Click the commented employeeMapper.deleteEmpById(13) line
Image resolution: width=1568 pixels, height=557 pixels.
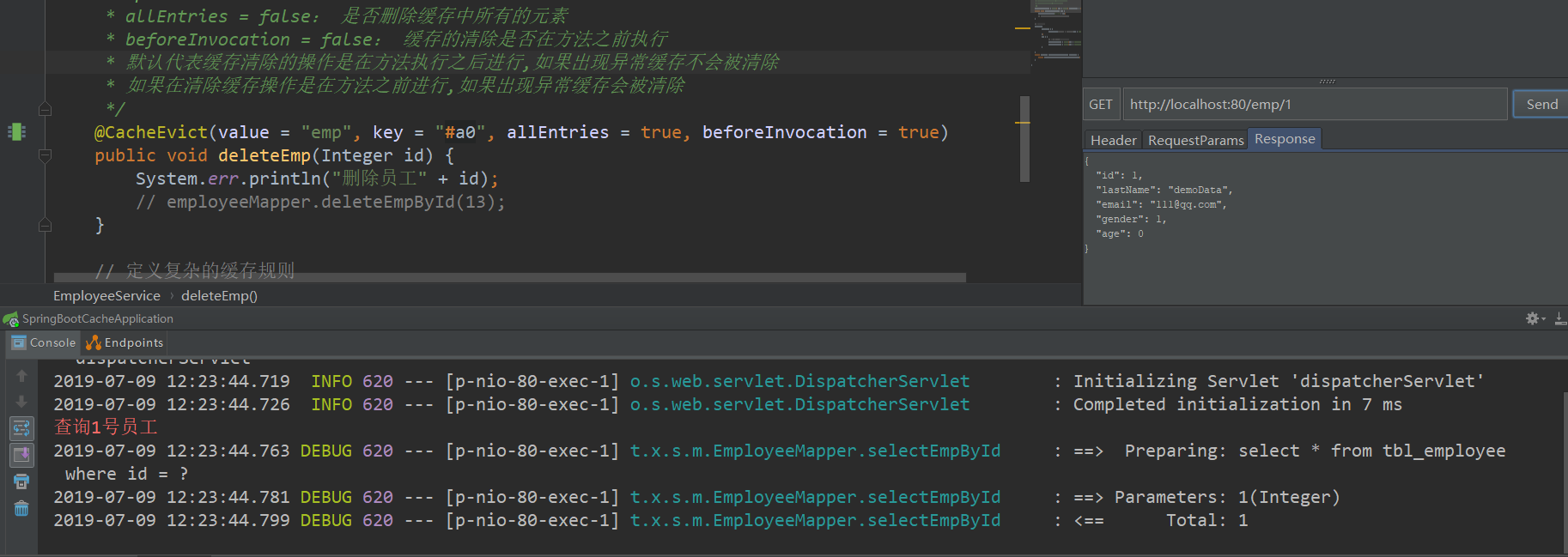pos(320,202)
